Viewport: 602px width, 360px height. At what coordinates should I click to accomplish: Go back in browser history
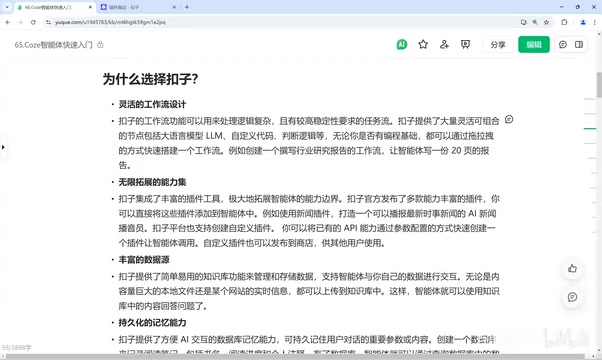pos(8,22)
